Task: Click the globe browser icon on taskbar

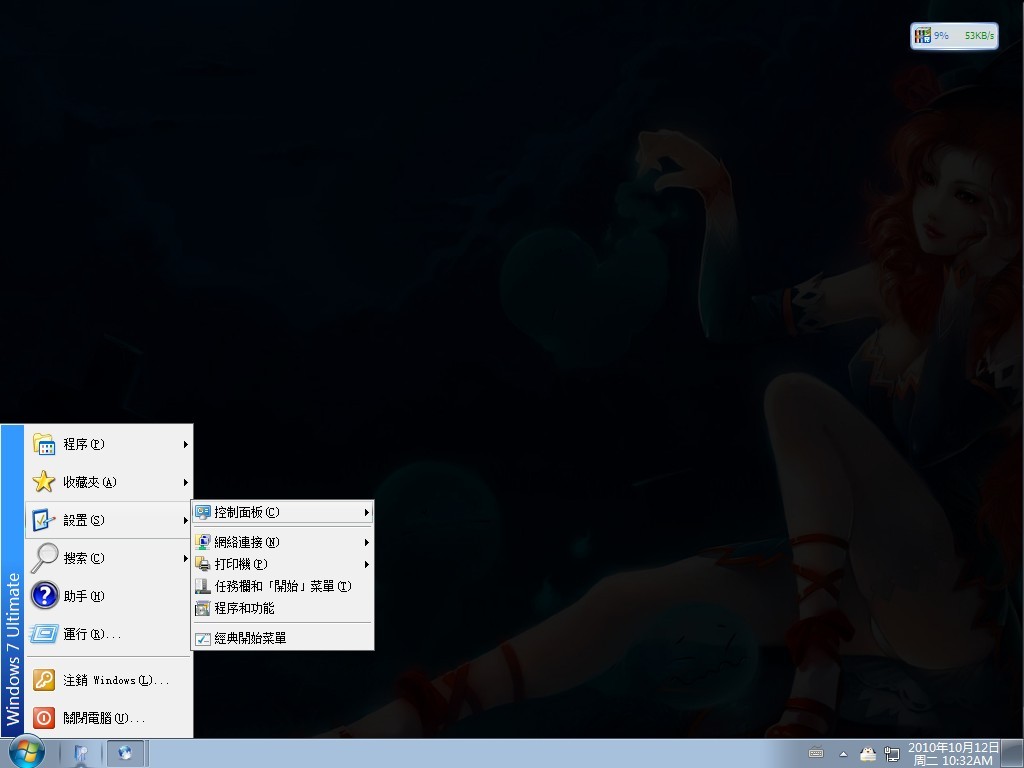Action: [x=125, y=753]
